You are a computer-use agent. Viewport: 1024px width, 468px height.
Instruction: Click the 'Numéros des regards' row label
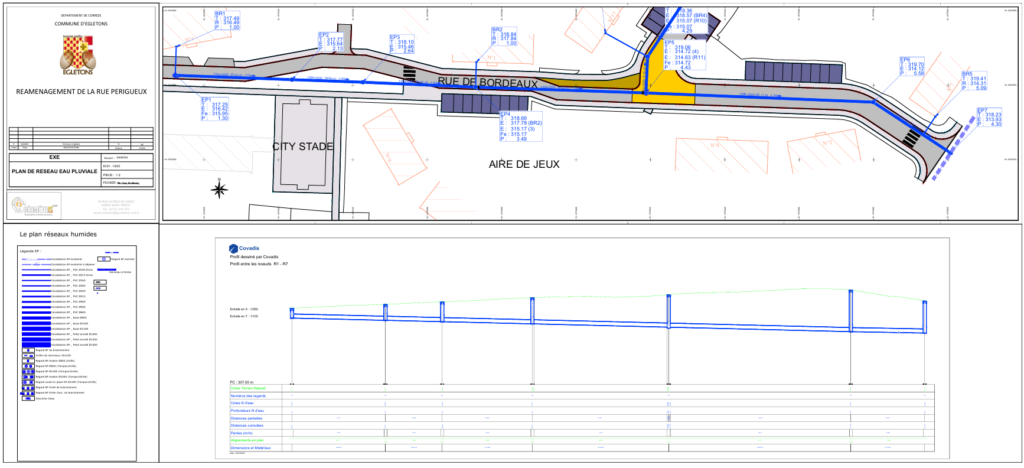pos(246,396)
